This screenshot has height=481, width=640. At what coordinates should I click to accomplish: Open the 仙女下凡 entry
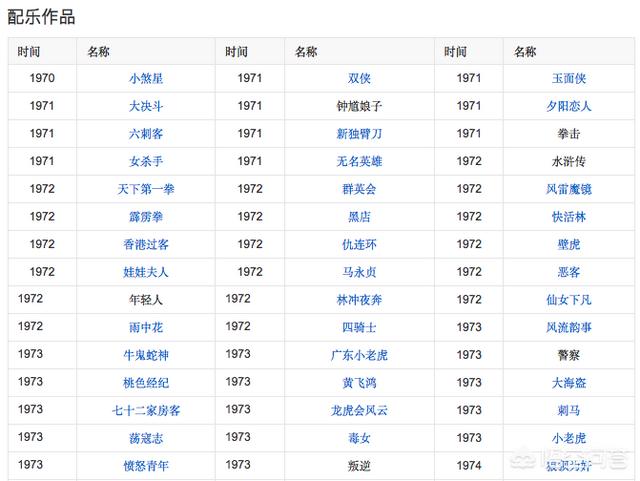click(x=569, y=300)
